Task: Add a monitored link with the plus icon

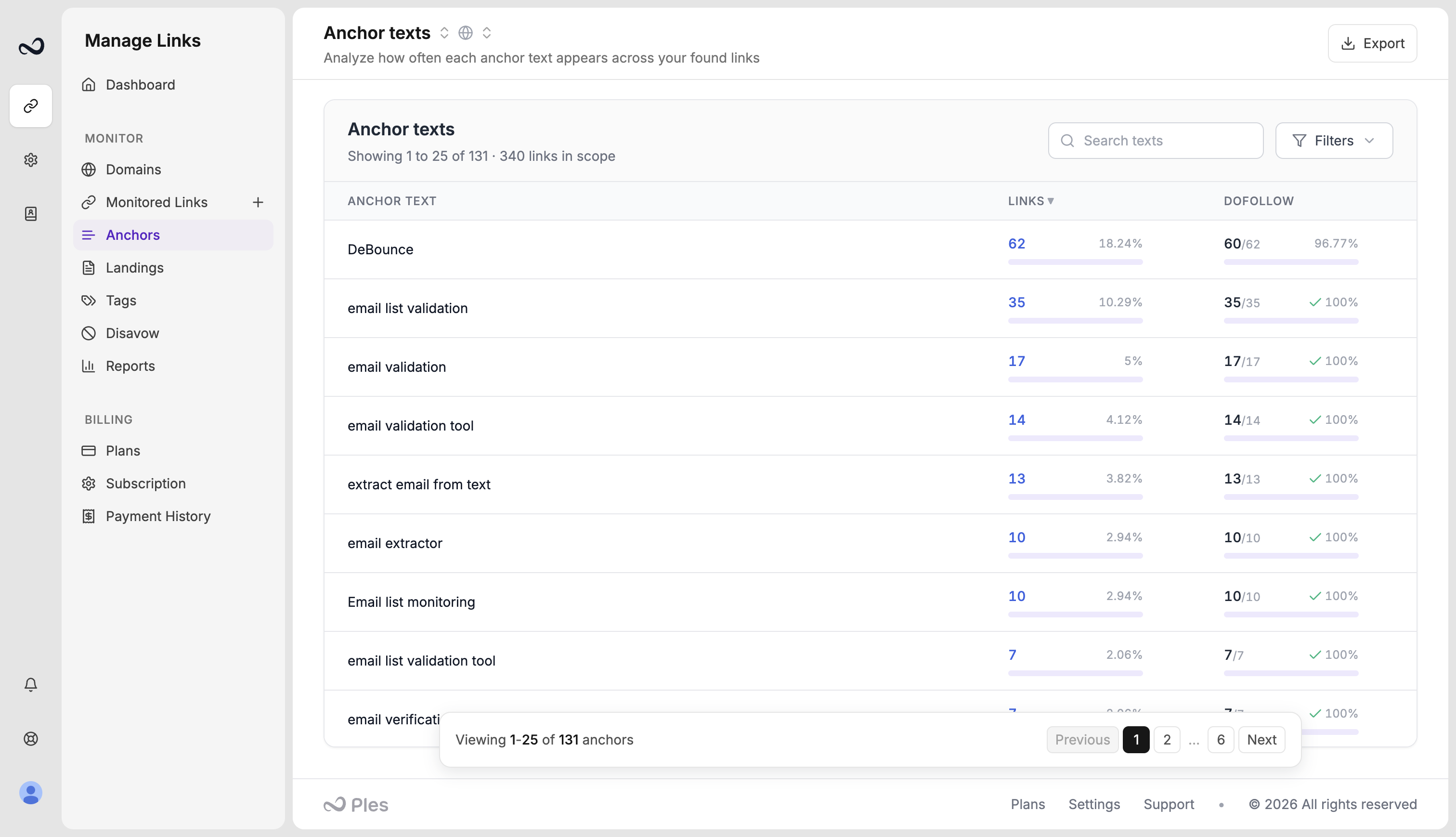Action: (258, 202)
